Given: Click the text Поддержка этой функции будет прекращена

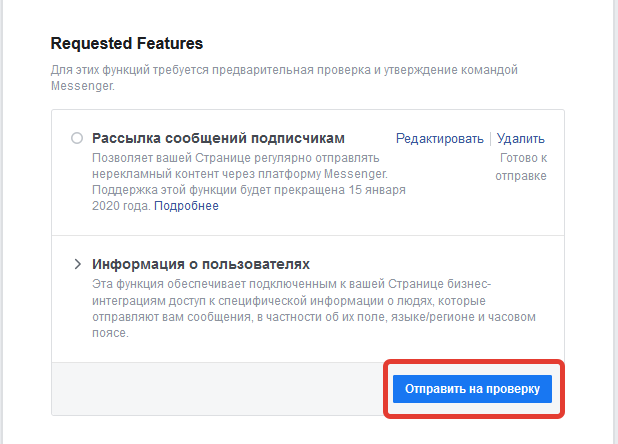Looking at the screenshot, I should (x=218, y=190).
